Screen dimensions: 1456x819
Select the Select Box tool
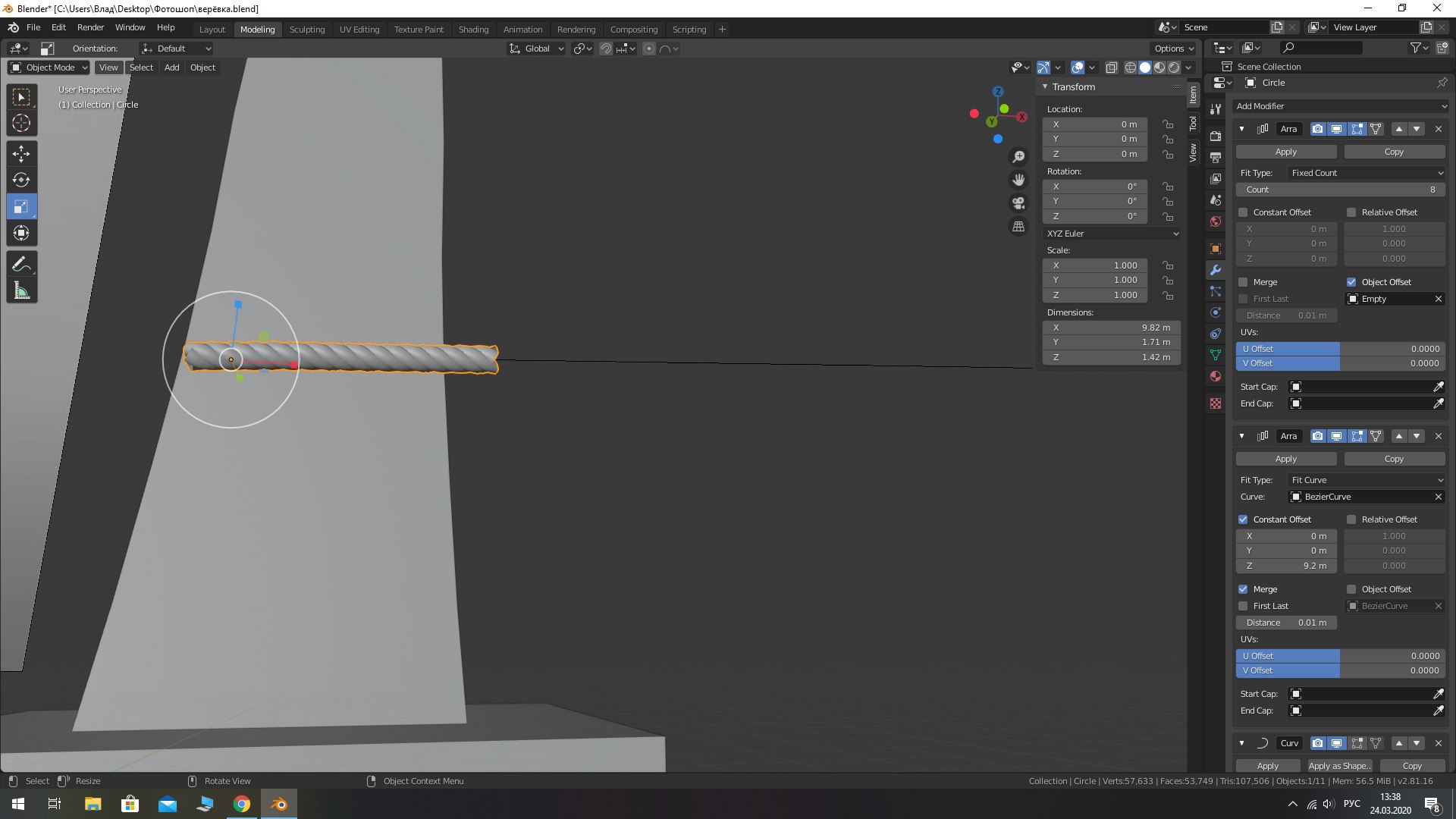(21, 97)
